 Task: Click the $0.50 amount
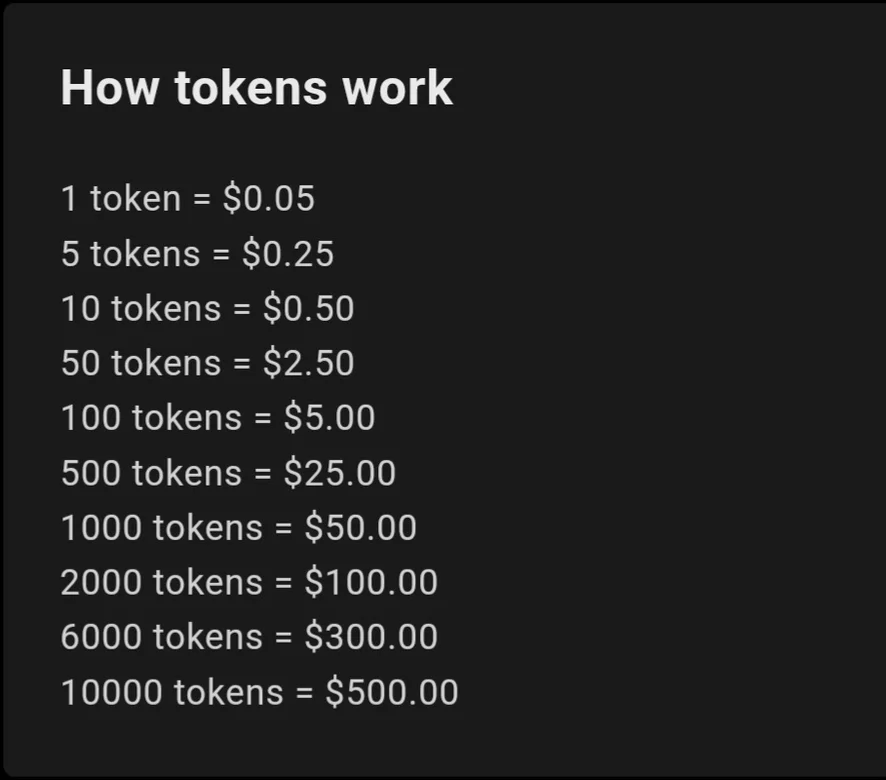(x=309, y=308)
